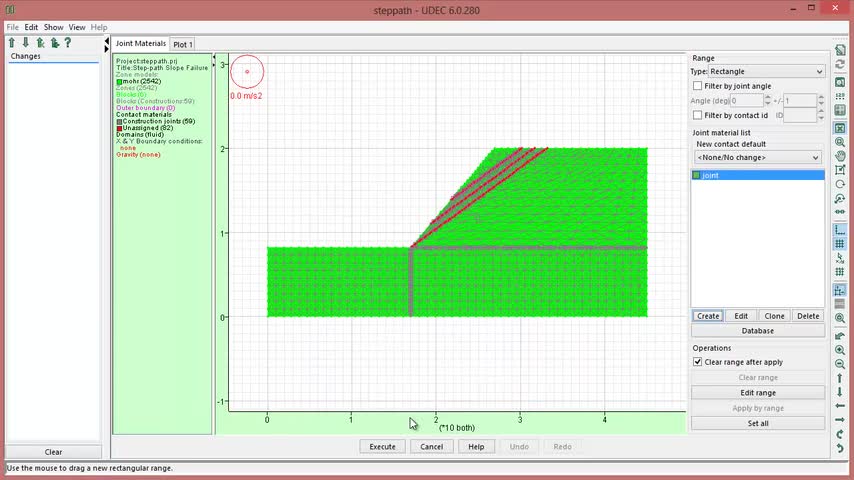Click the UDEC application icon in title bar
Image resolution: width=854 pixels, height=480 pixels.
10,10
